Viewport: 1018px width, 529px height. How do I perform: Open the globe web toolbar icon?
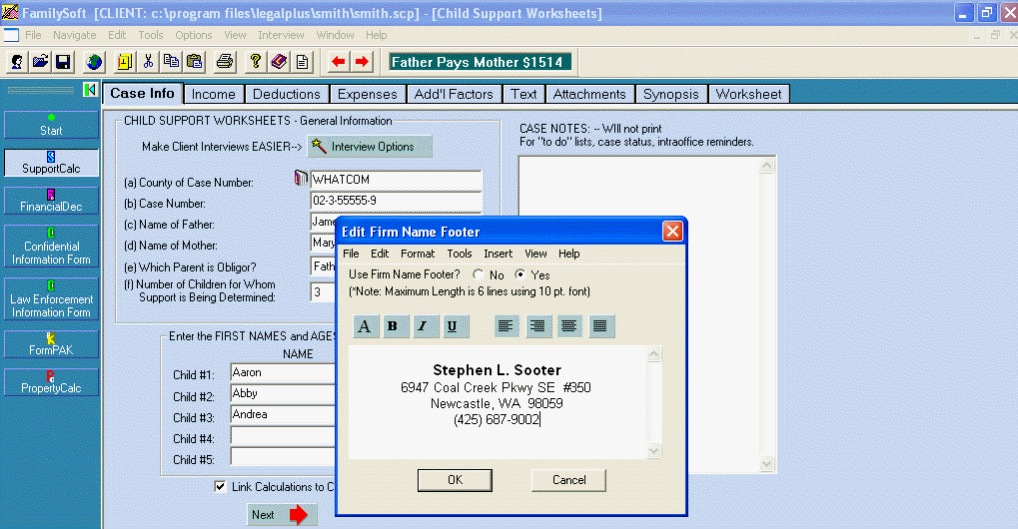[95, 62]
